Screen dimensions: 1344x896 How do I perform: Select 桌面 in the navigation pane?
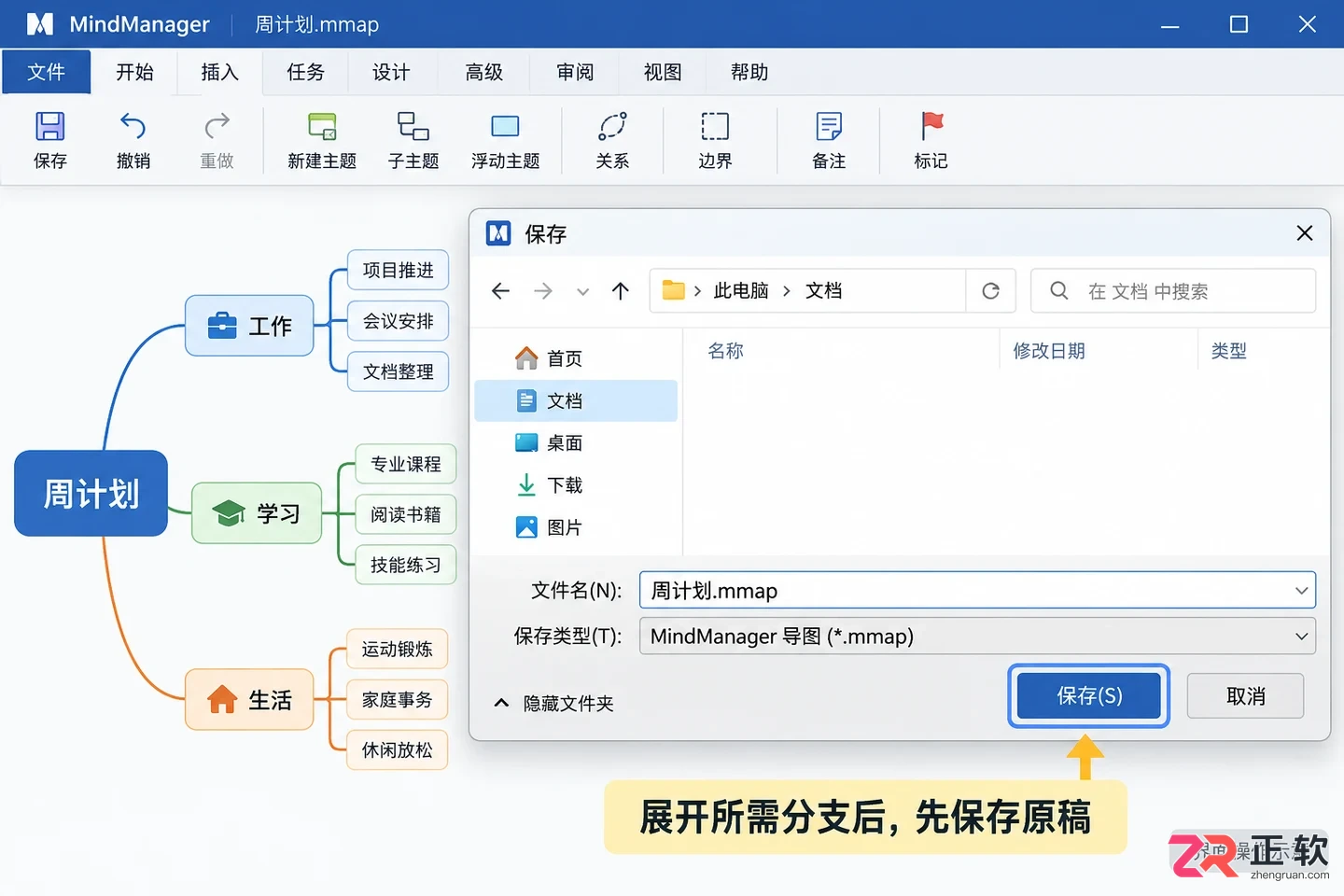[576, 442]
